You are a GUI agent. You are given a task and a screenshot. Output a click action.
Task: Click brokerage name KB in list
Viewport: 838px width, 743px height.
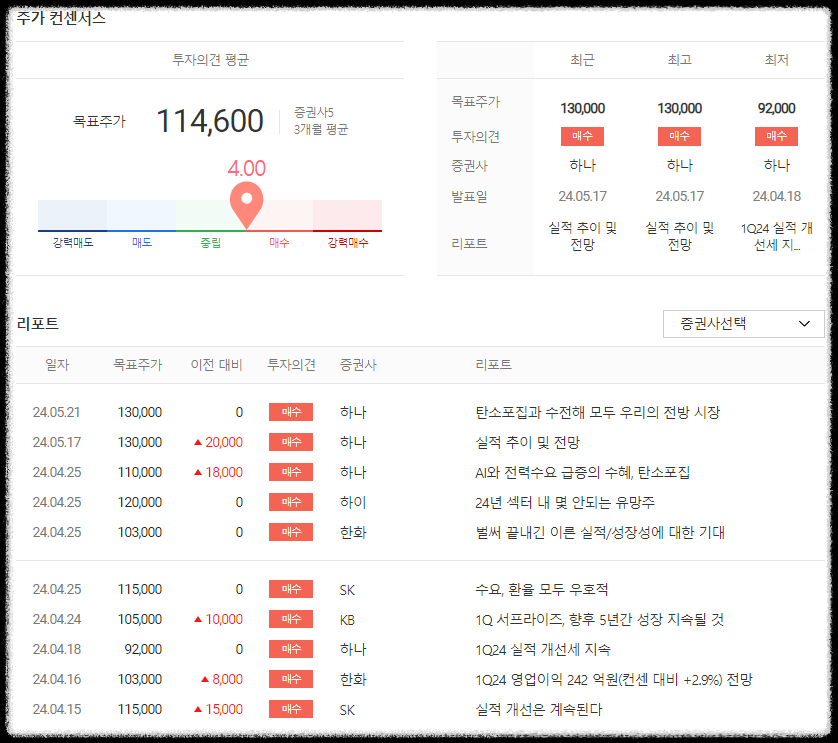(347, 620)
